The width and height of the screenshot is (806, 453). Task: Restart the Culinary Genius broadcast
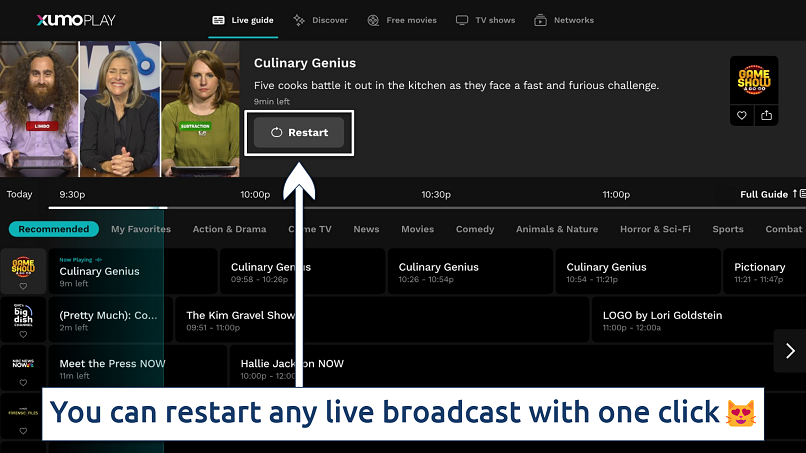(x=299, y=133)
